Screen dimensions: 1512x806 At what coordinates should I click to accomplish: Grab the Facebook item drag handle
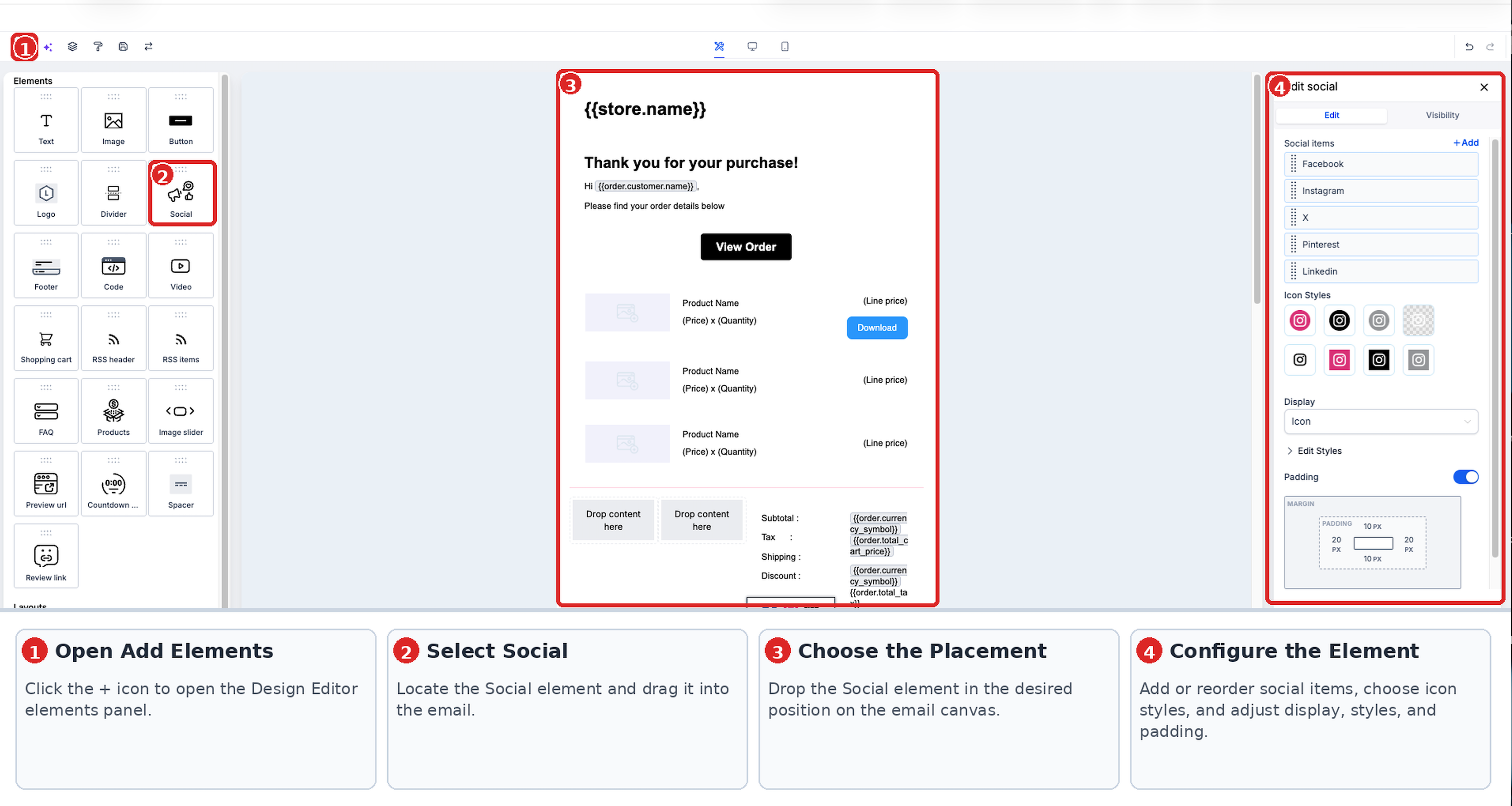1293,164
